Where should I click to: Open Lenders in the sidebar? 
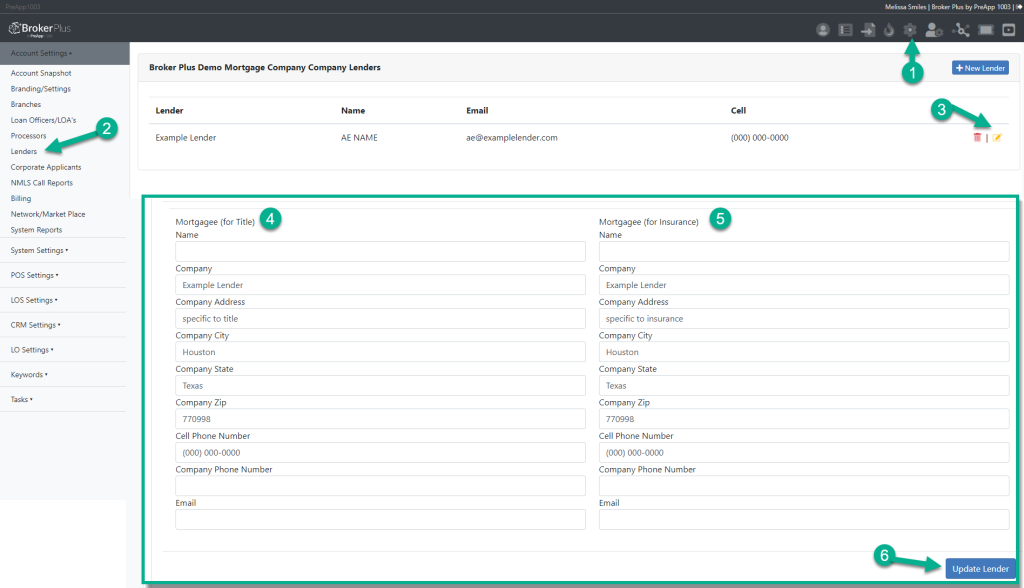24,151
